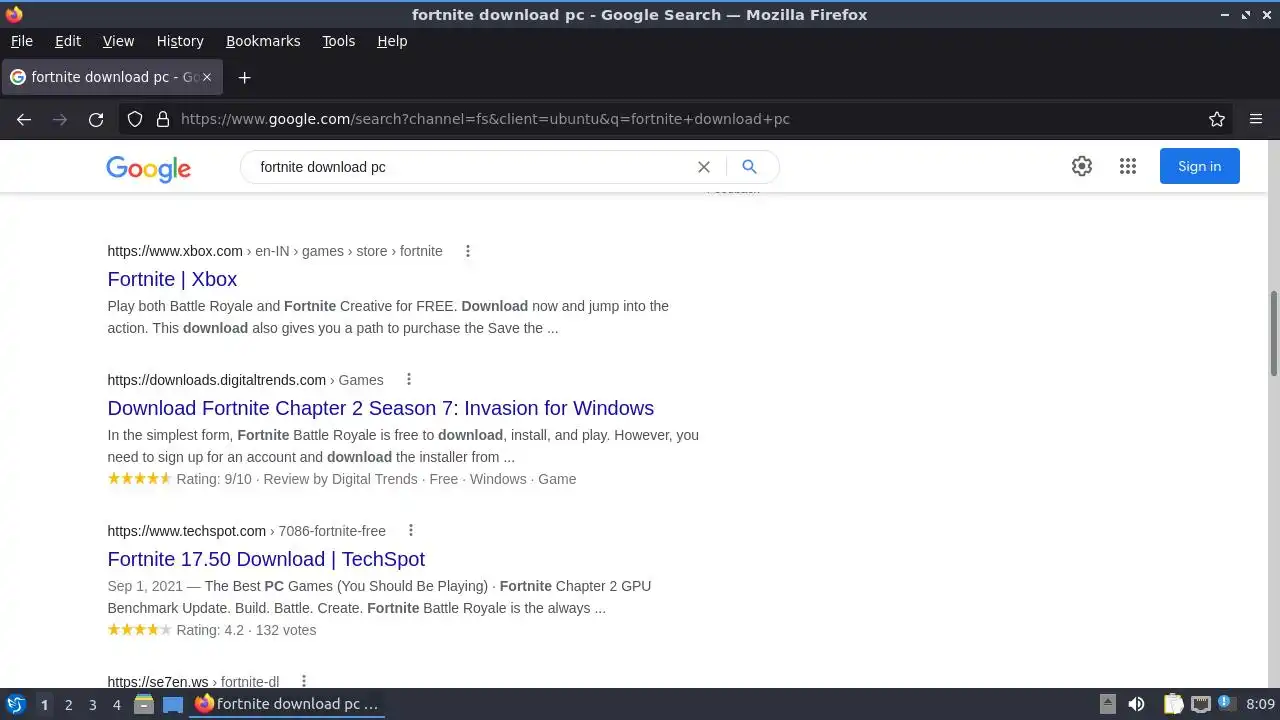Open options dots beside the techspot.com result
Screen dimensions: 1280x720
[410, 531]
